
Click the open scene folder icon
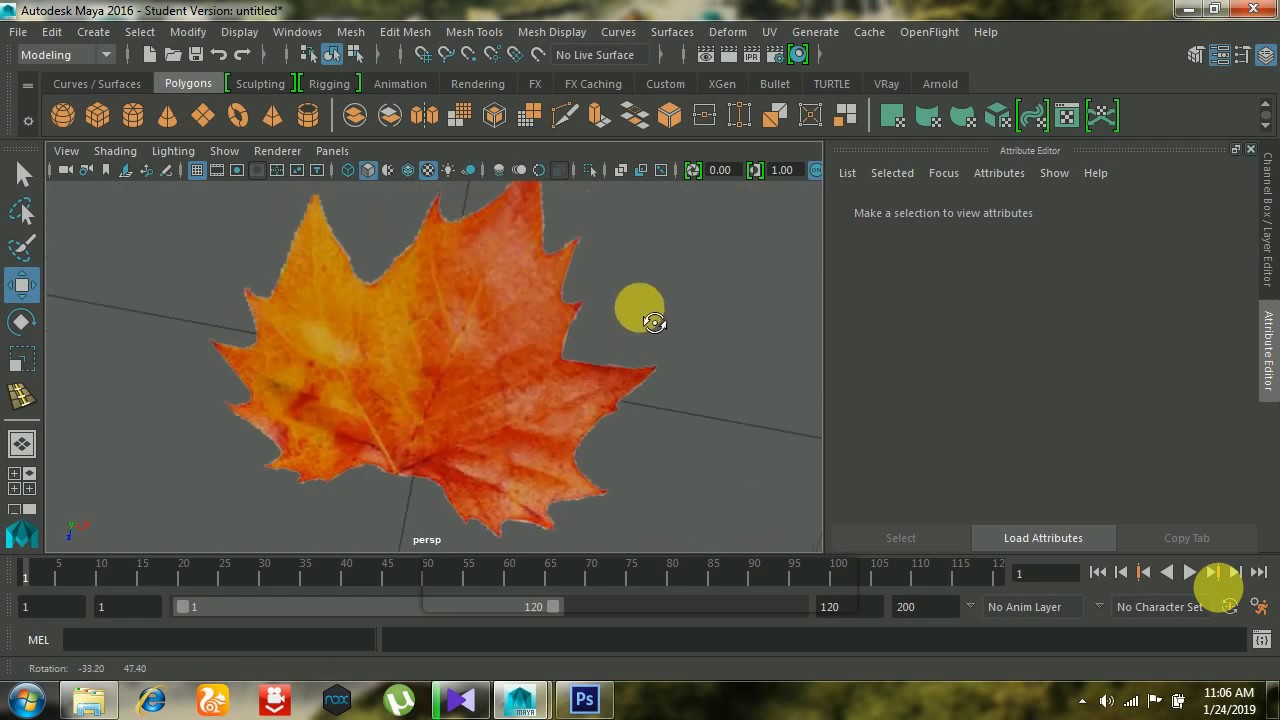[x=173, y=54]
